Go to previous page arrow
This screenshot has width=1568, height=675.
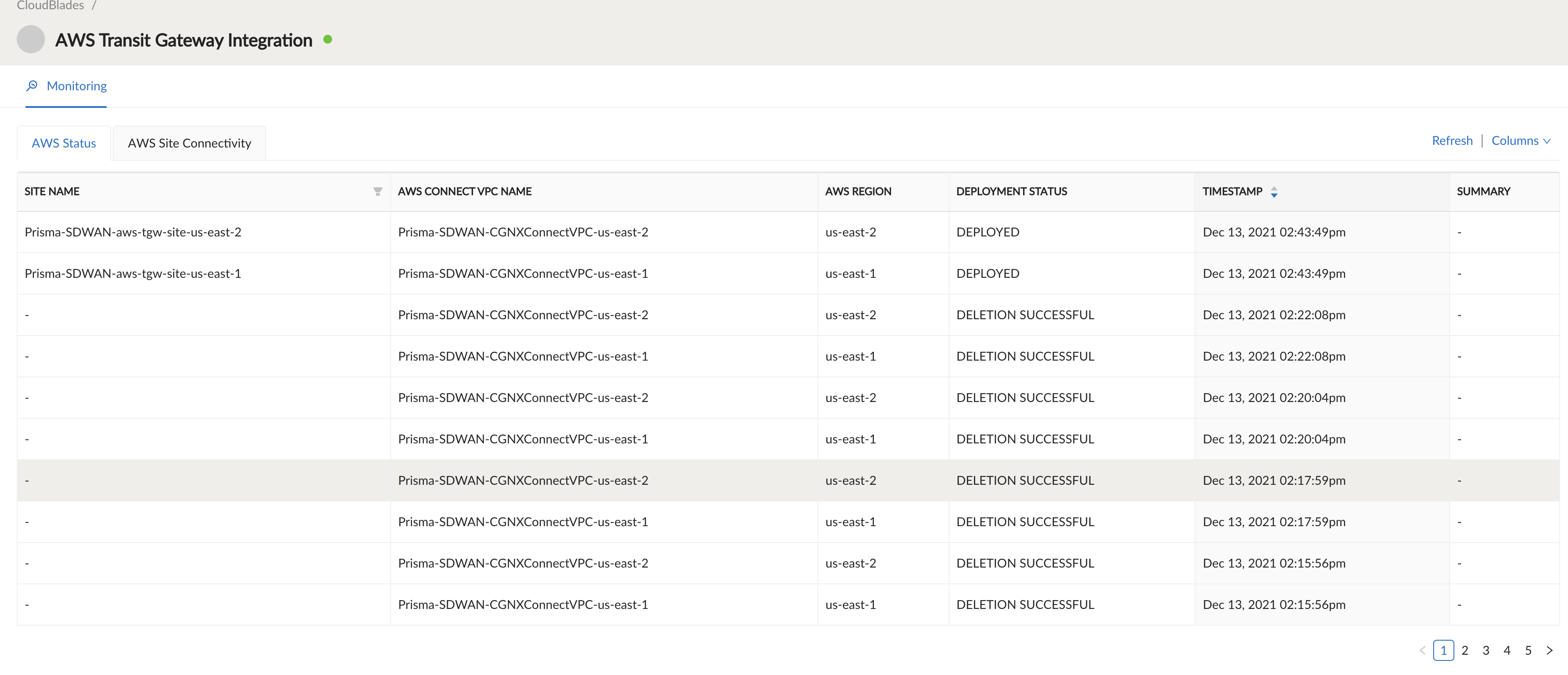point(1422,651)
